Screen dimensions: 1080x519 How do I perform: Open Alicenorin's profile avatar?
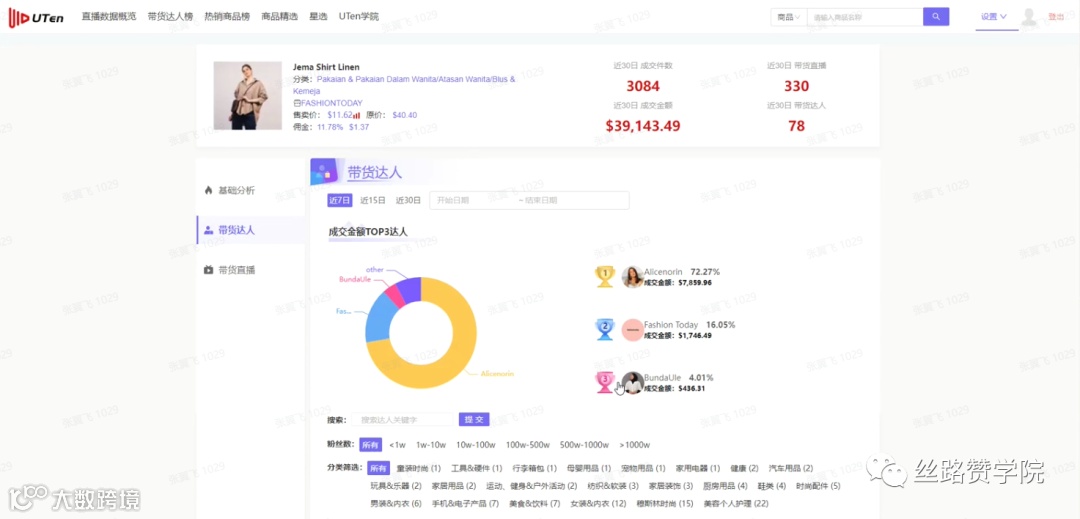(x=632, y=277)
